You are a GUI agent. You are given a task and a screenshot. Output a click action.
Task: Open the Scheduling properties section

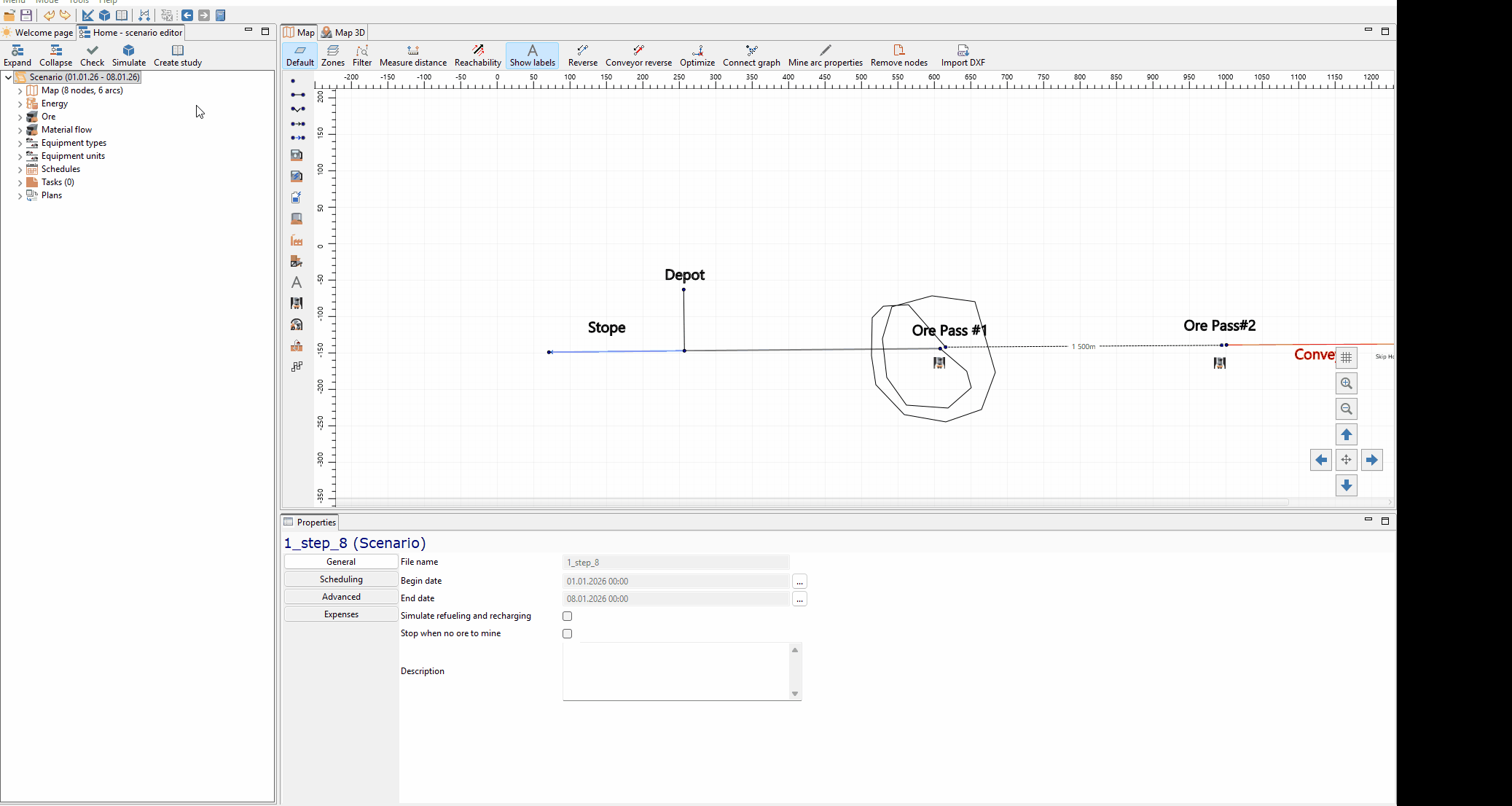coord(341,579)
